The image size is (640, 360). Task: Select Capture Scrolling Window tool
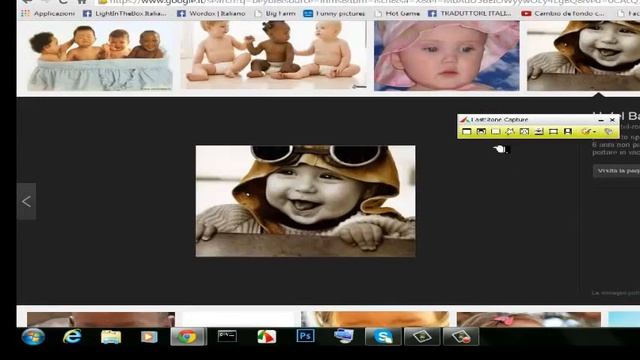(x=539, y=131)
